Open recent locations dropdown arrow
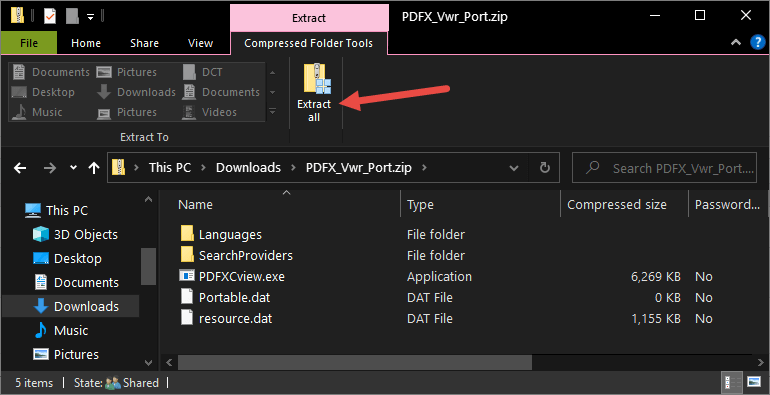The width and height of the screenshot is (770, 395). (73, 168)
